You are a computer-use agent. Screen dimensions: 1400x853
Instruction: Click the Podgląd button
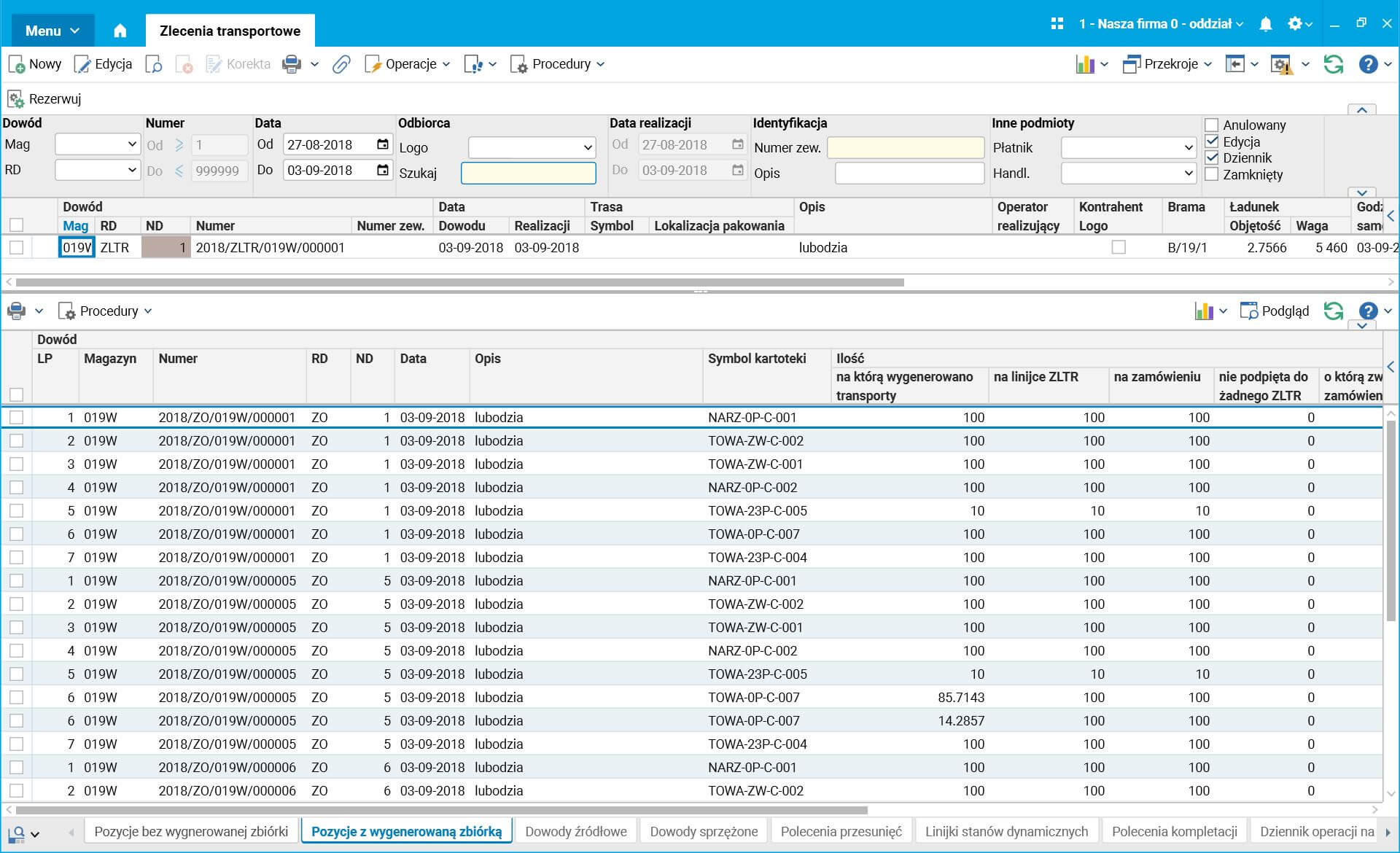[x=1275, y=311]
